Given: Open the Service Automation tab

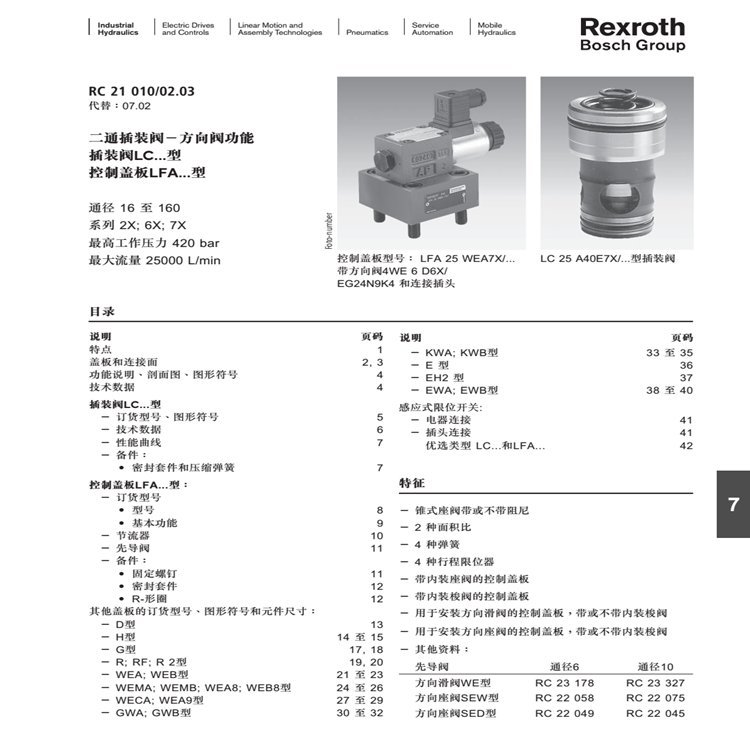Looking at the screenshot, I should tap(432, 28).
